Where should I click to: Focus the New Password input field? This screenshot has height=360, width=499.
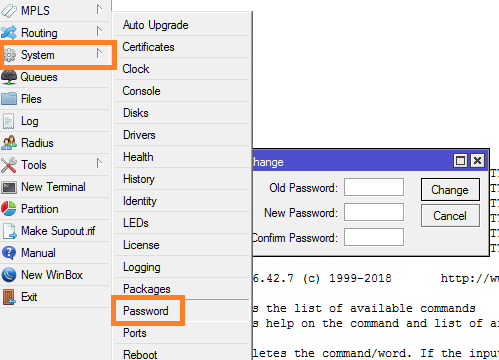click(x=374, y=212)
